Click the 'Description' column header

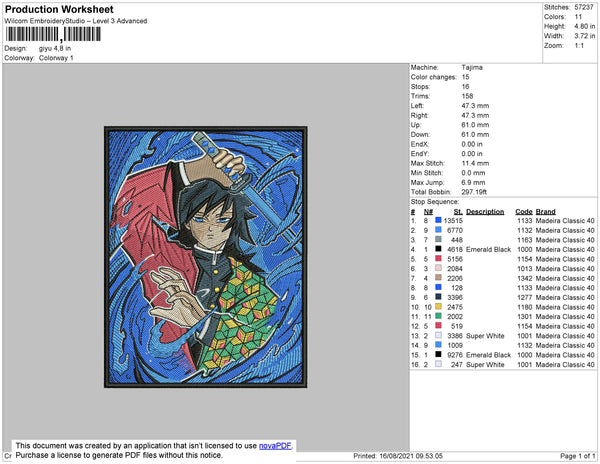[x=485, y=212]
